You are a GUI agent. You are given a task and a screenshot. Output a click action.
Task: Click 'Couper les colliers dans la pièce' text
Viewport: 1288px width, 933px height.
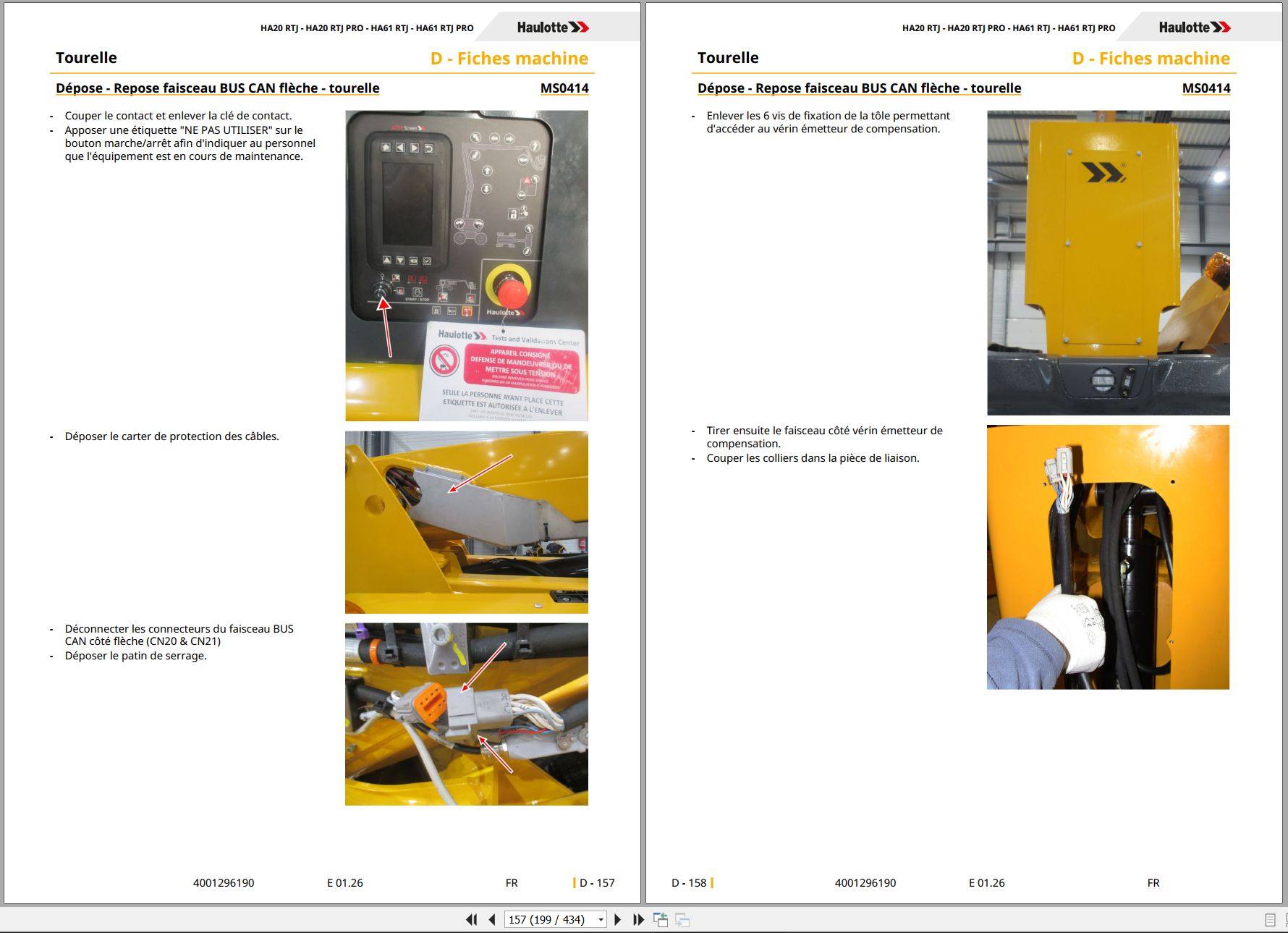coord(813,458)
